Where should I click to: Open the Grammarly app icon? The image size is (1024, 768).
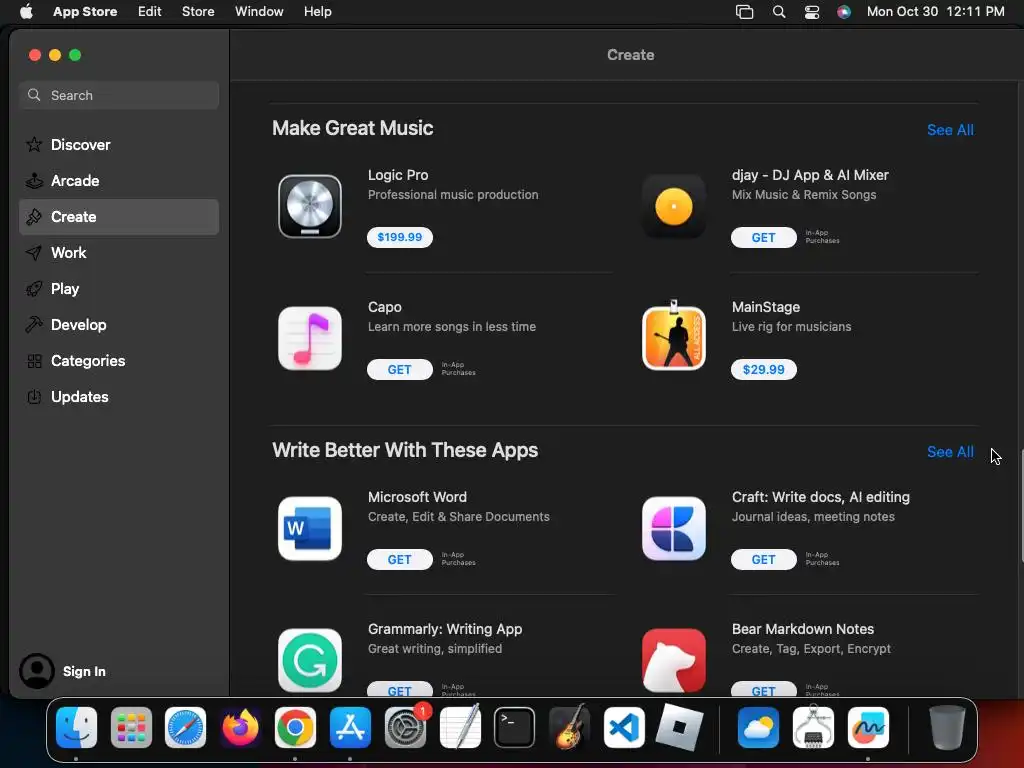point(310,660)
